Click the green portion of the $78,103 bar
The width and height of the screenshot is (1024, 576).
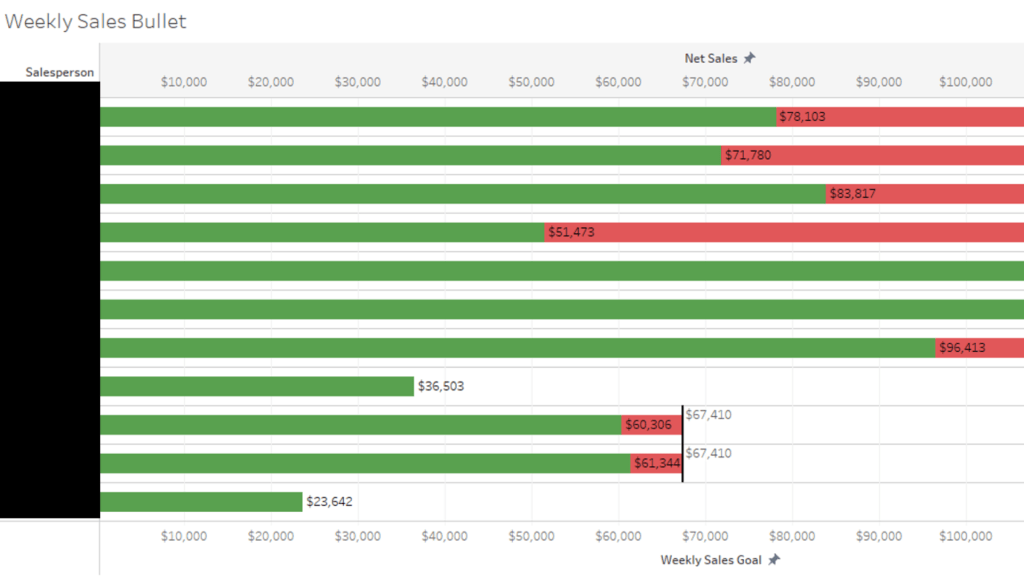pyautogui.click(x=438, y=117)
